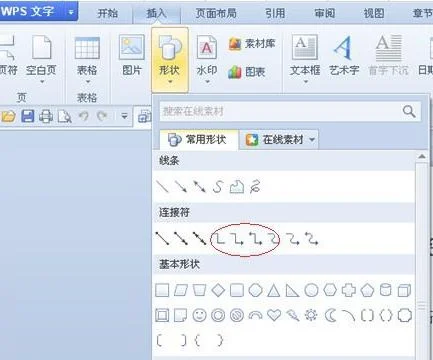
Task: Insert the Block Arc shape
Action: click(255, 315)
